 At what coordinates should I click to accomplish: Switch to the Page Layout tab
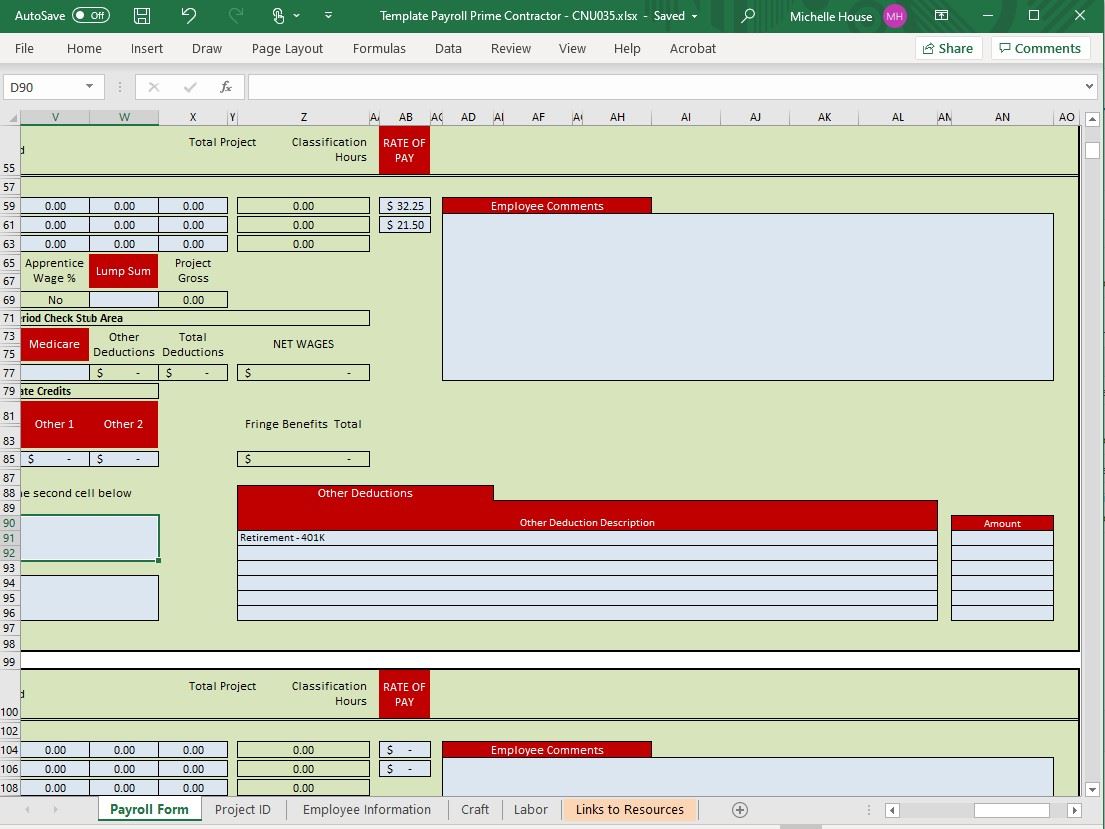point(287,49)
